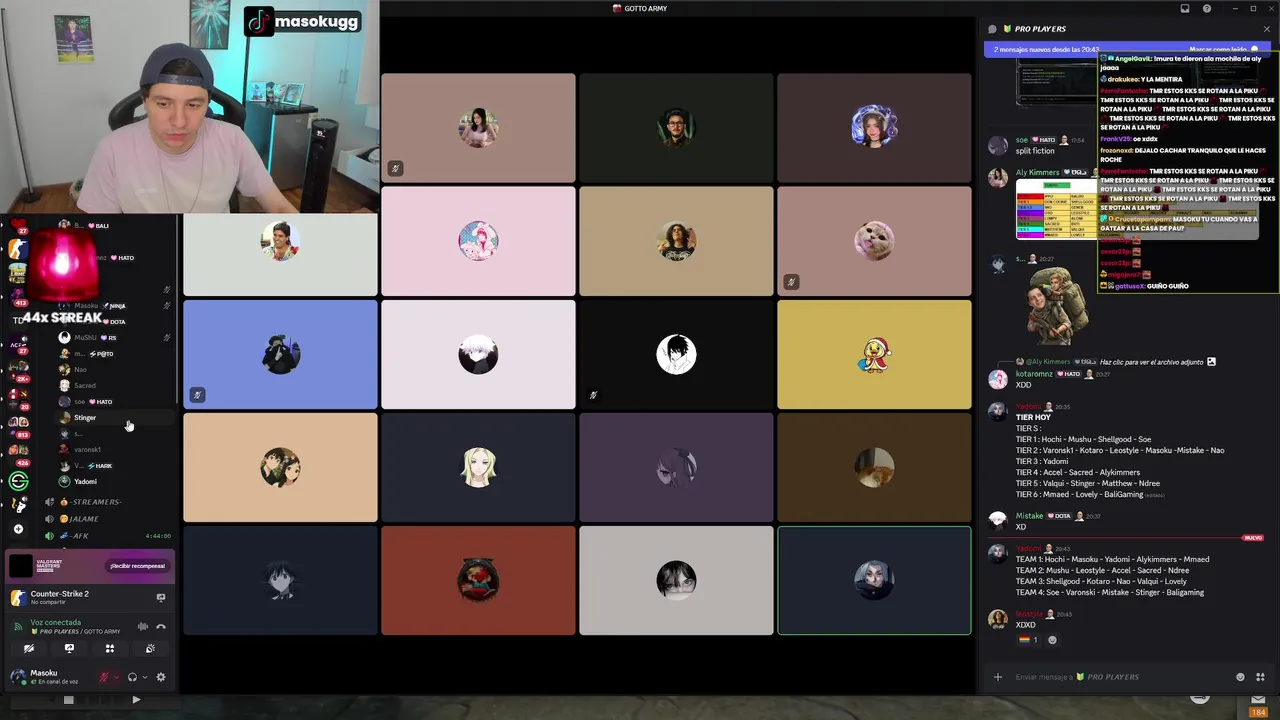This screenshot has width=1280, height=720.
Task: Join the -STREAMERS- voice channel
Action: [96, 502]
